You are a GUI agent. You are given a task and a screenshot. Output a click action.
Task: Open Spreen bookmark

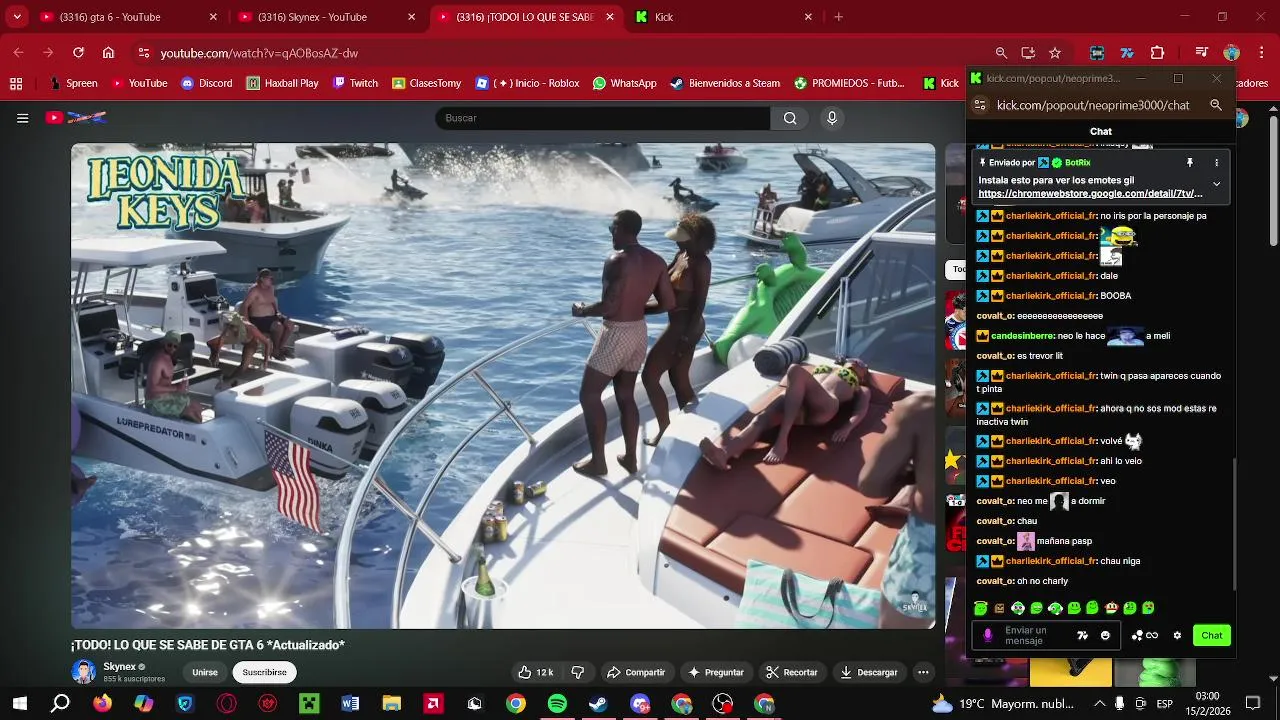point(72,83)
